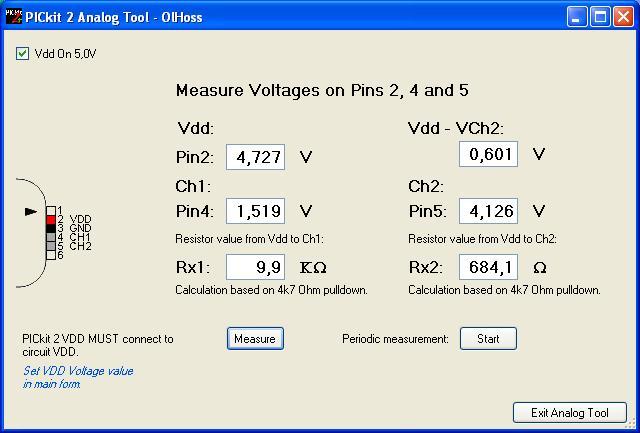Click the Pin2 voltage field 4,727
The image size is (640, 433).
point(256,157)
